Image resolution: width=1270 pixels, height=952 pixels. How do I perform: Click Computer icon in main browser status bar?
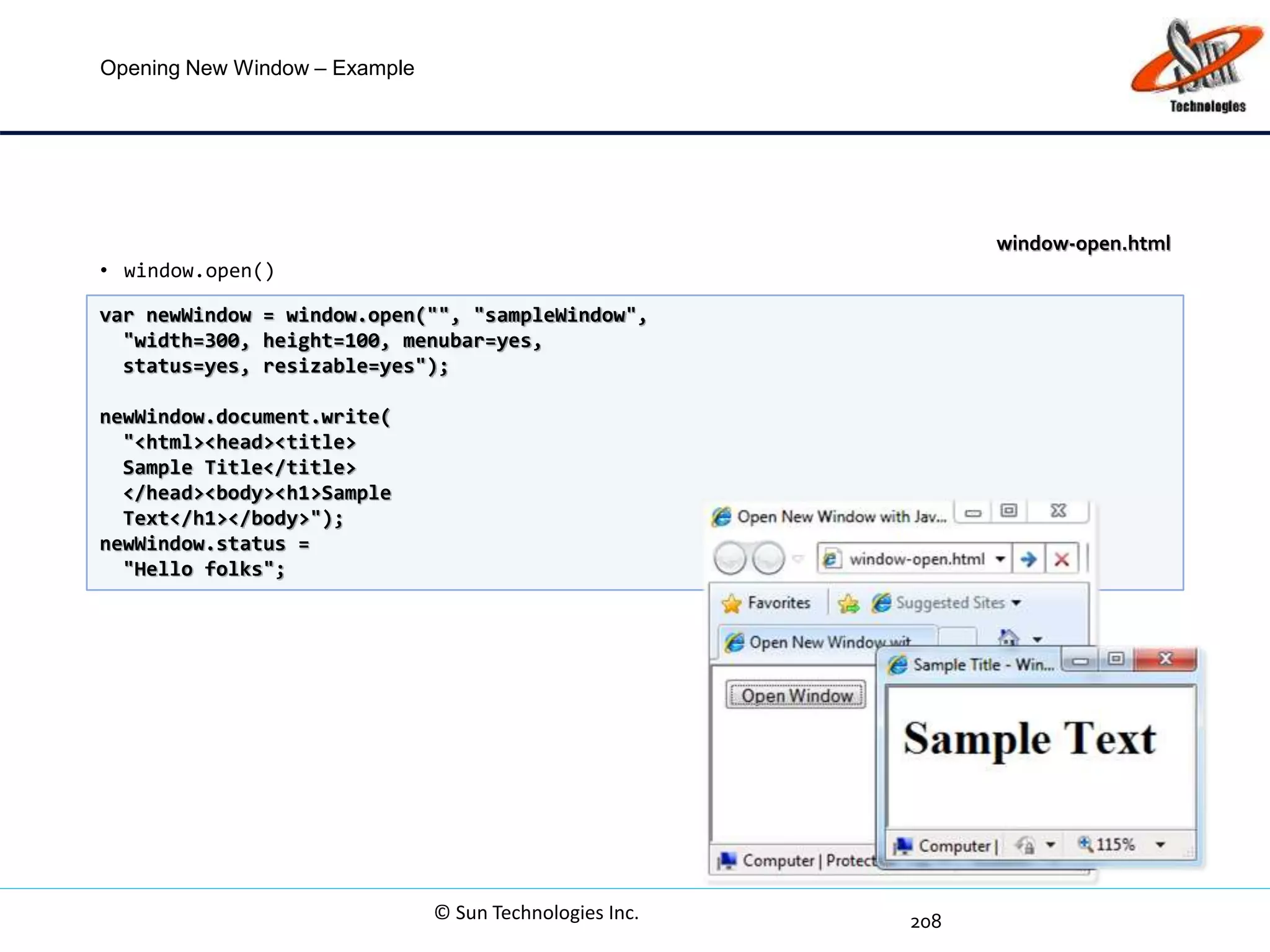pos(727,861)
